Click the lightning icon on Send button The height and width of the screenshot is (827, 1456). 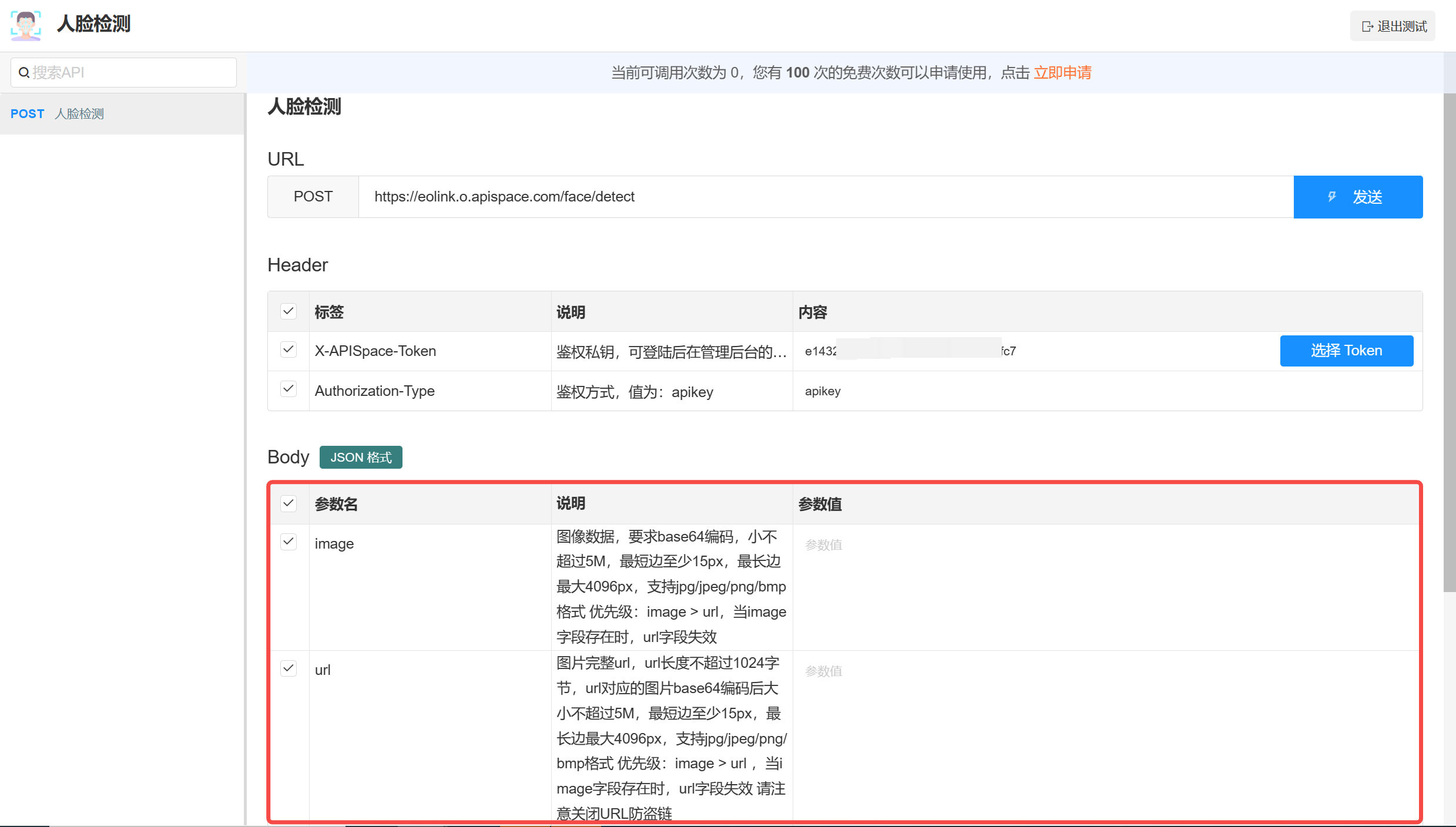[x=1332, y=197]
